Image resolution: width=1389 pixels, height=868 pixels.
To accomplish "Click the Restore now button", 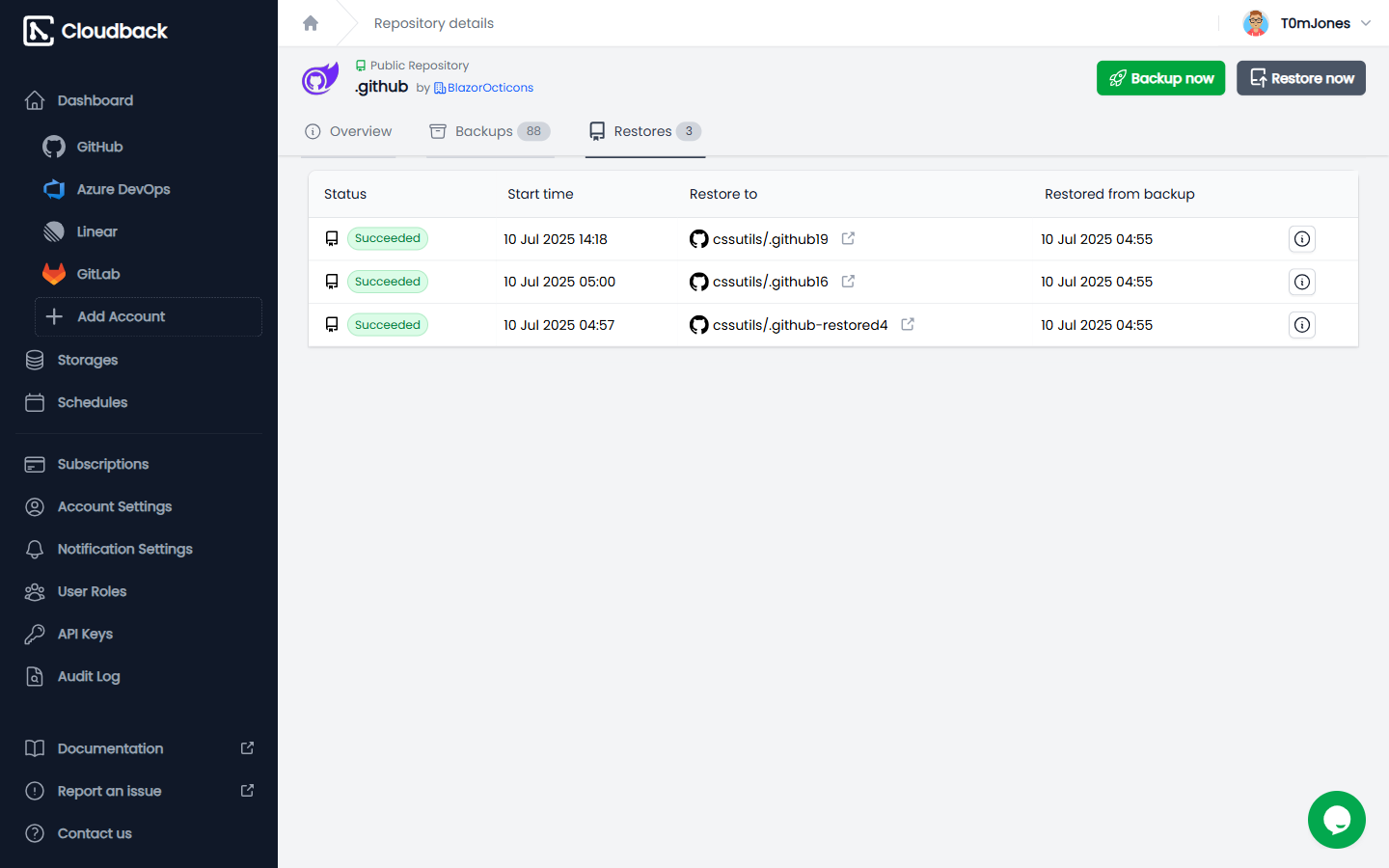I will click(x=1301, y=78).
